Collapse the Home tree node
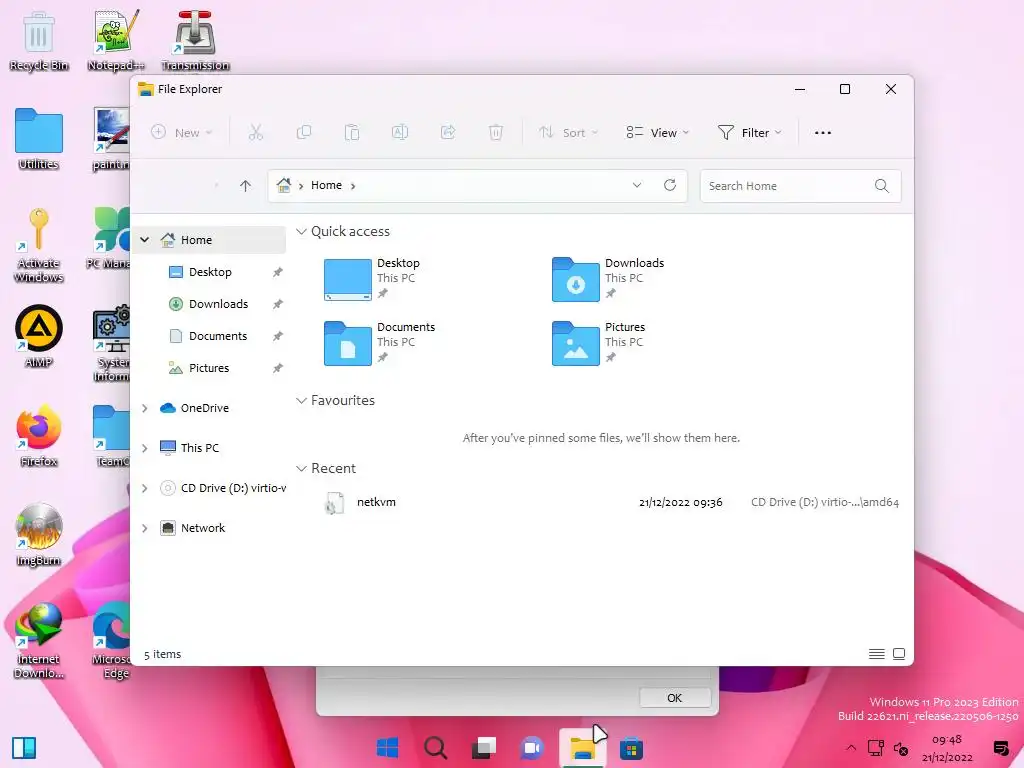Screen dimensions: 1024x768 (x=145, y=240)
